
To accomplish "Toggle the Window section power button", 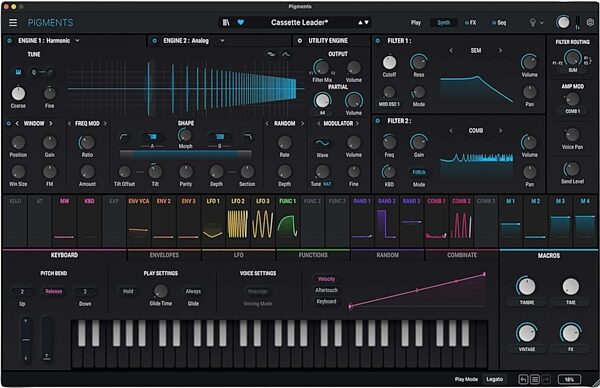I will pyautogui.click(x=8, y=124).
